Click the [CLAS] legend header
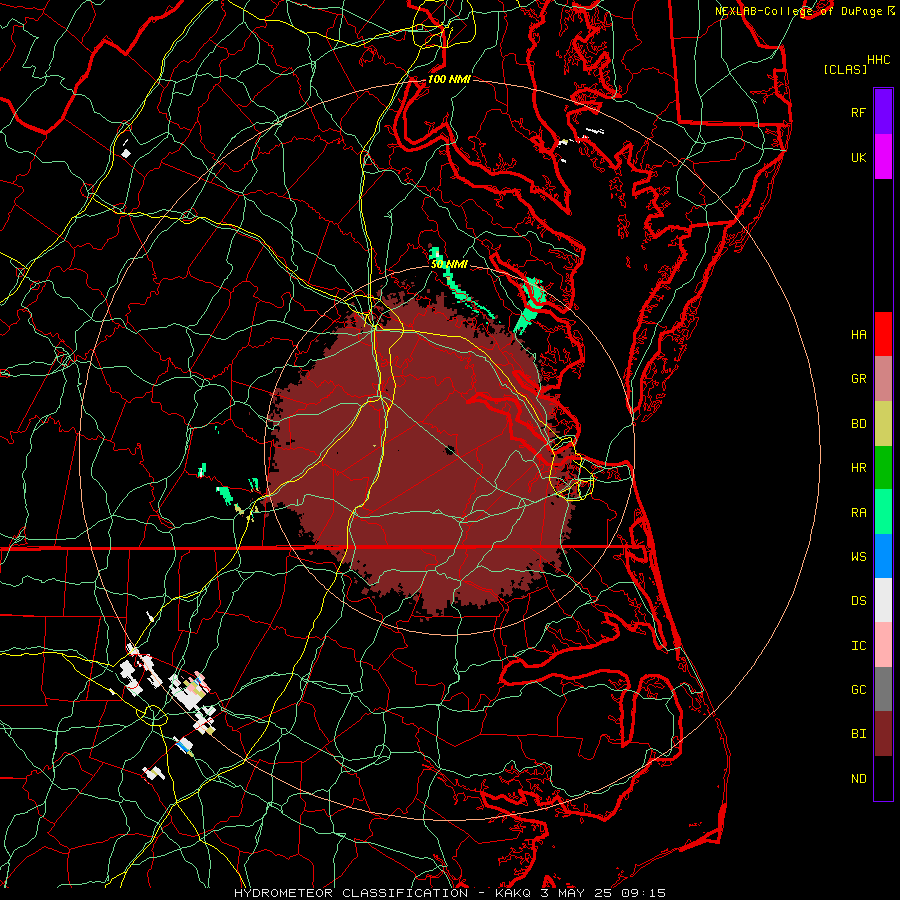The width and height of the screenshot is (900, 900). click(x=845, y=69)
